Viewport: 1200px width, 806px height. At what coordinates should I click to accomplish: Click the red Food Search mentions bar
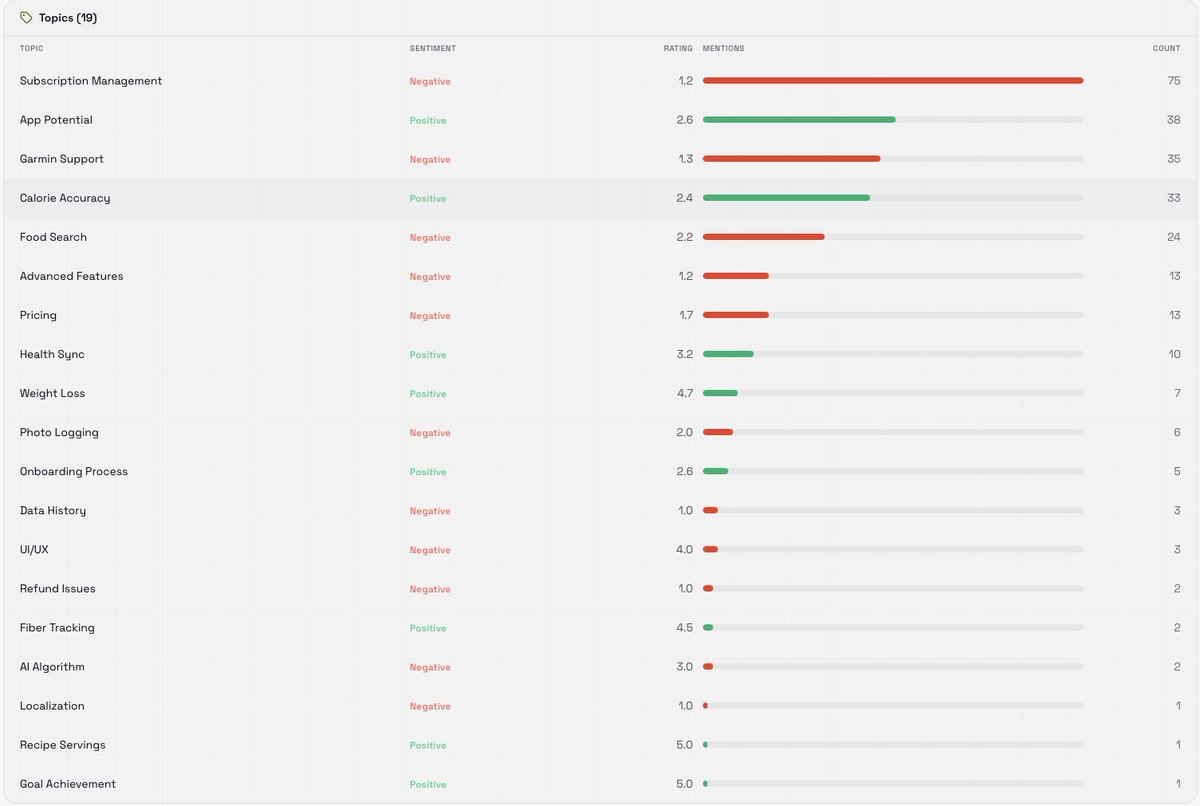(764, 237)
